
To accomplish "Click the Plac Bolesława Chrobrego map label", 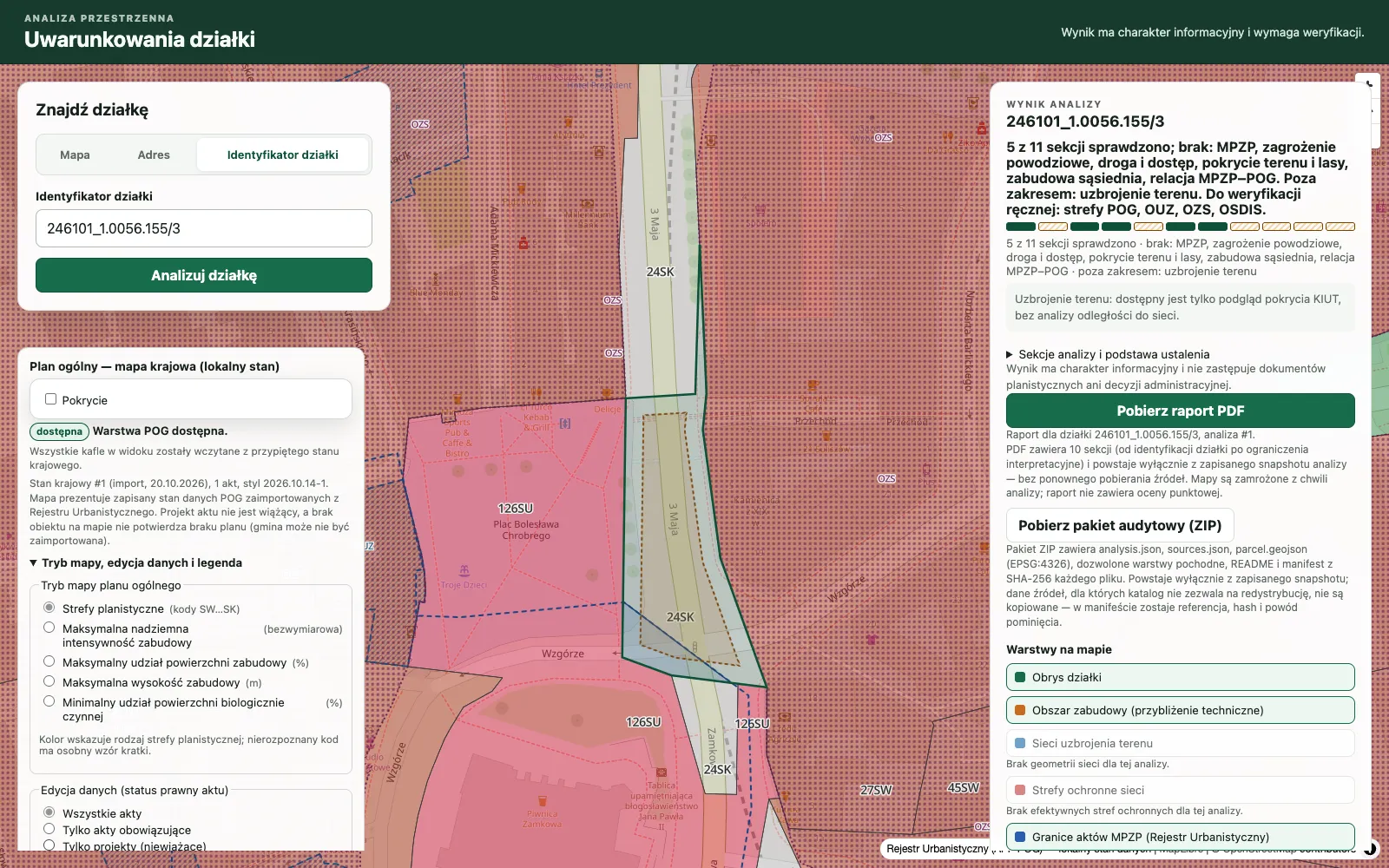I will (526, 529).
